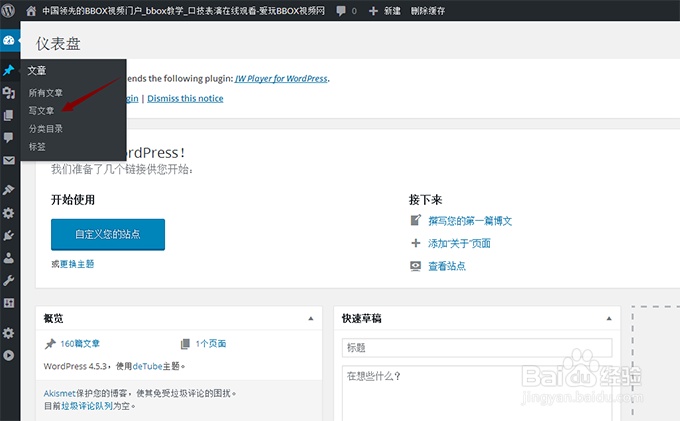Click the pushpin icon beside 160篇文章

tap(50, 344)
